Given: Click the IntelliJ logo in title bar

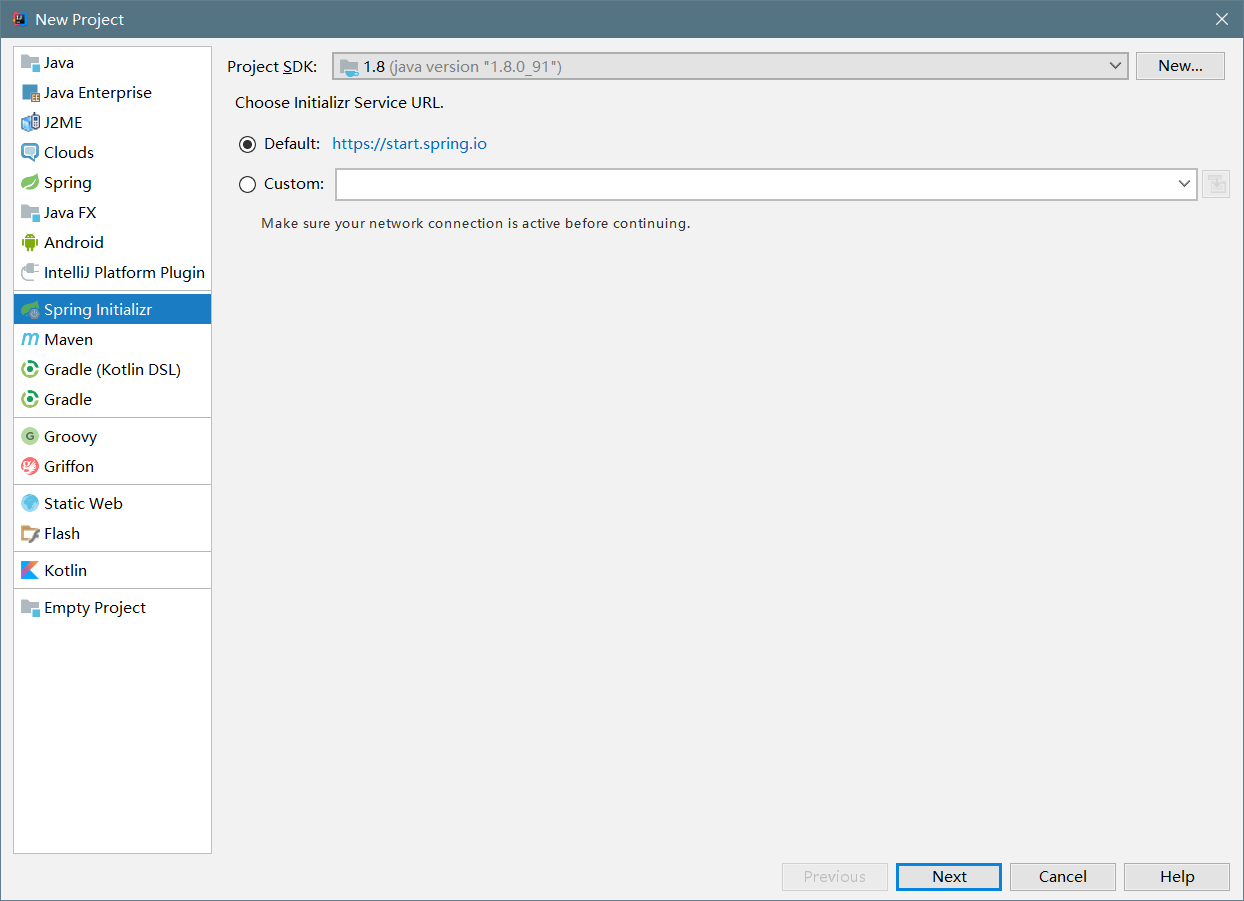Looking at the screenshot, I should (x=19, y=19).
